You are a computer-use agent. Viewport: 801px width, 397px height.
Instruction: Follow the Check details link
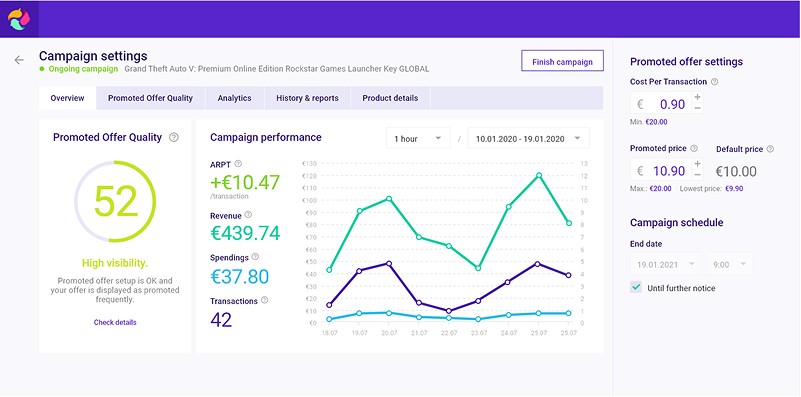115,322
